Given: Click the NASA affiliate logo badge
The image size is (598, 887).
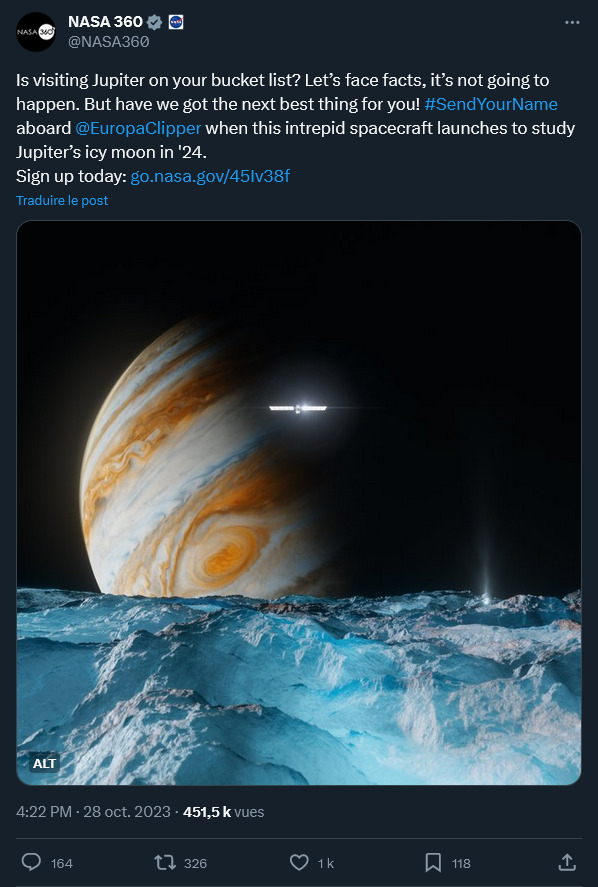Looking at the screenshot, I should click(x=176, y=22).
